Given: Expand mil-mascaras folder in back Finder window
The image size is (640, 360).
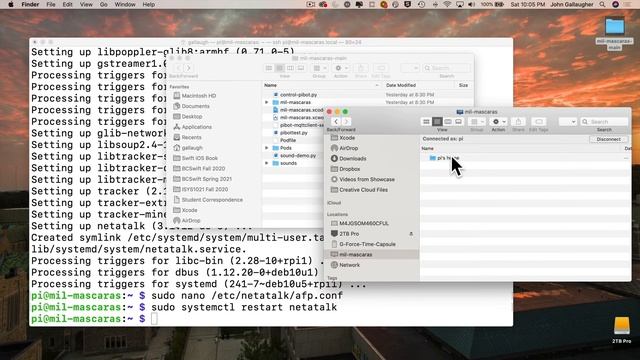Looking at the screenshot, I should tap(267, 102).
